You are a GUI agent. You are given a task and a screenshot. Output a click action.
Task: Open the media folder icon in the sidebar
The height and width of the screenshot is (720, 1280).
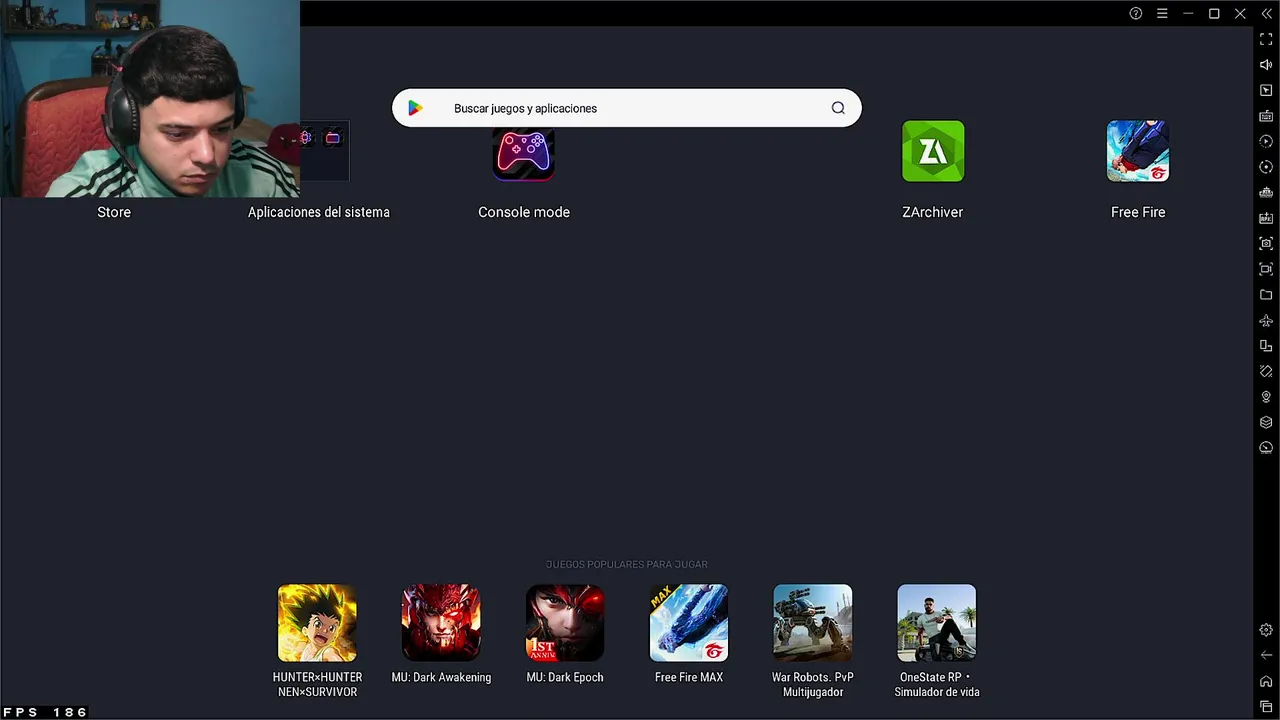pos(1266,295)
